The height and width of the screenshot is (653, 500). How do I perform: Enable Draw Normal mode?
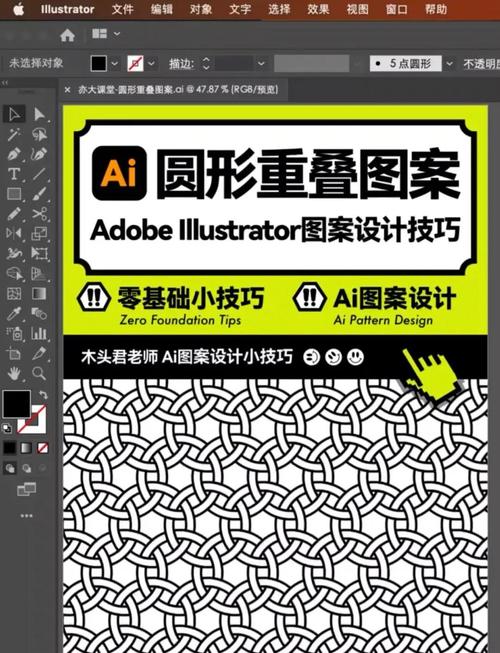[10, 469]
